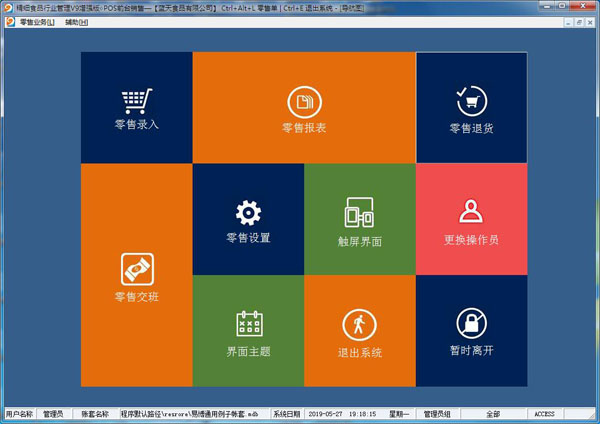Click the database path in status bar

[x=189, y=413]
